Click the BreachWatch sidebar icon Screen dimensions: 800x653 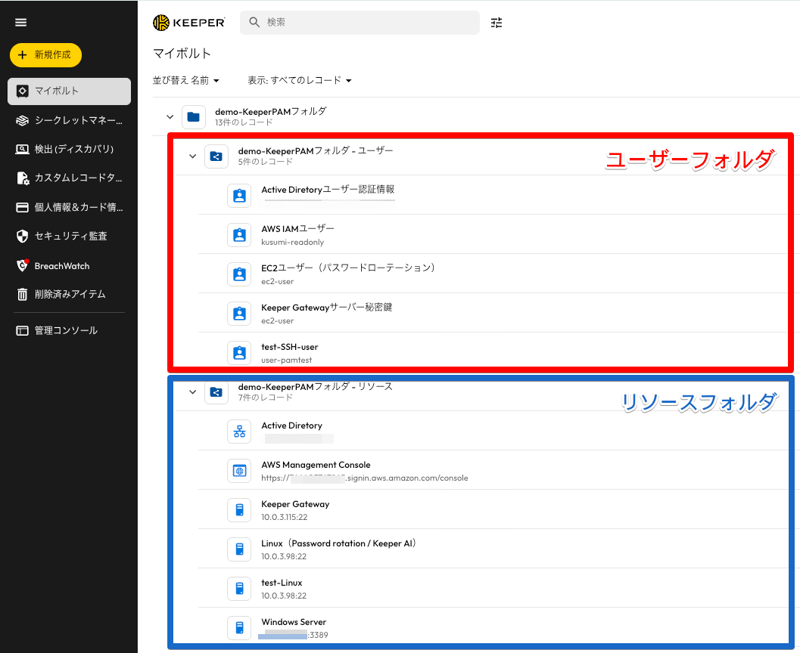22,265
